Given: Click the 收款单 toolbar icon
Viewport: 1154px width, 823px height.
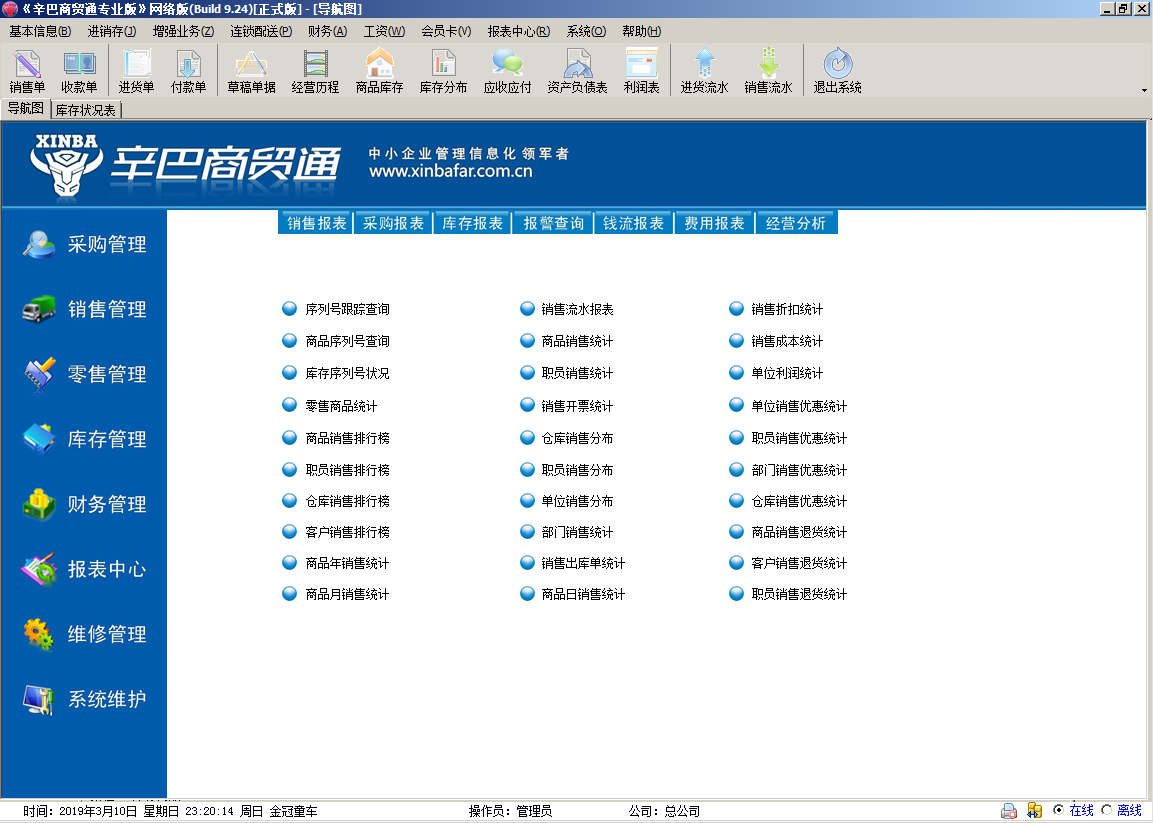Looking at the screenshot, I should tap(79, 72).
